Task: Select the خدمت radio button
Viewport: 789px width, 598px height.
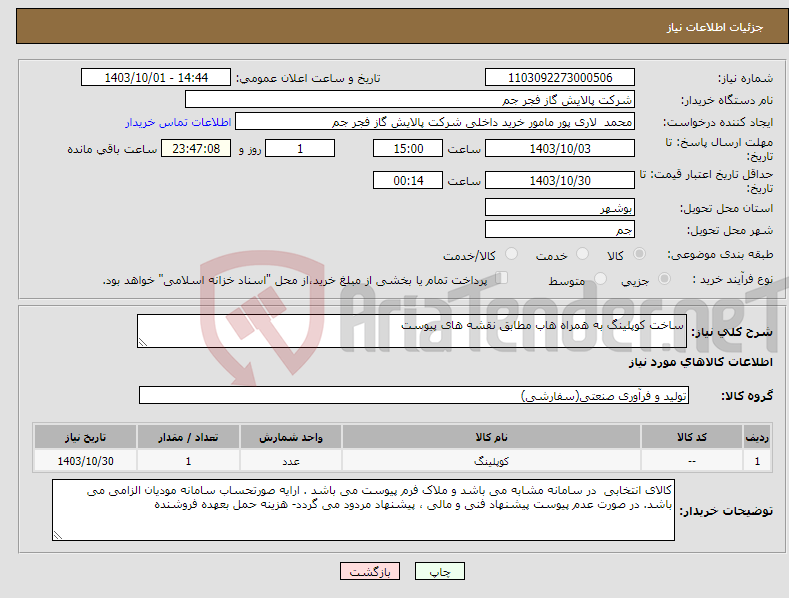Action: [x=582, y=254]
